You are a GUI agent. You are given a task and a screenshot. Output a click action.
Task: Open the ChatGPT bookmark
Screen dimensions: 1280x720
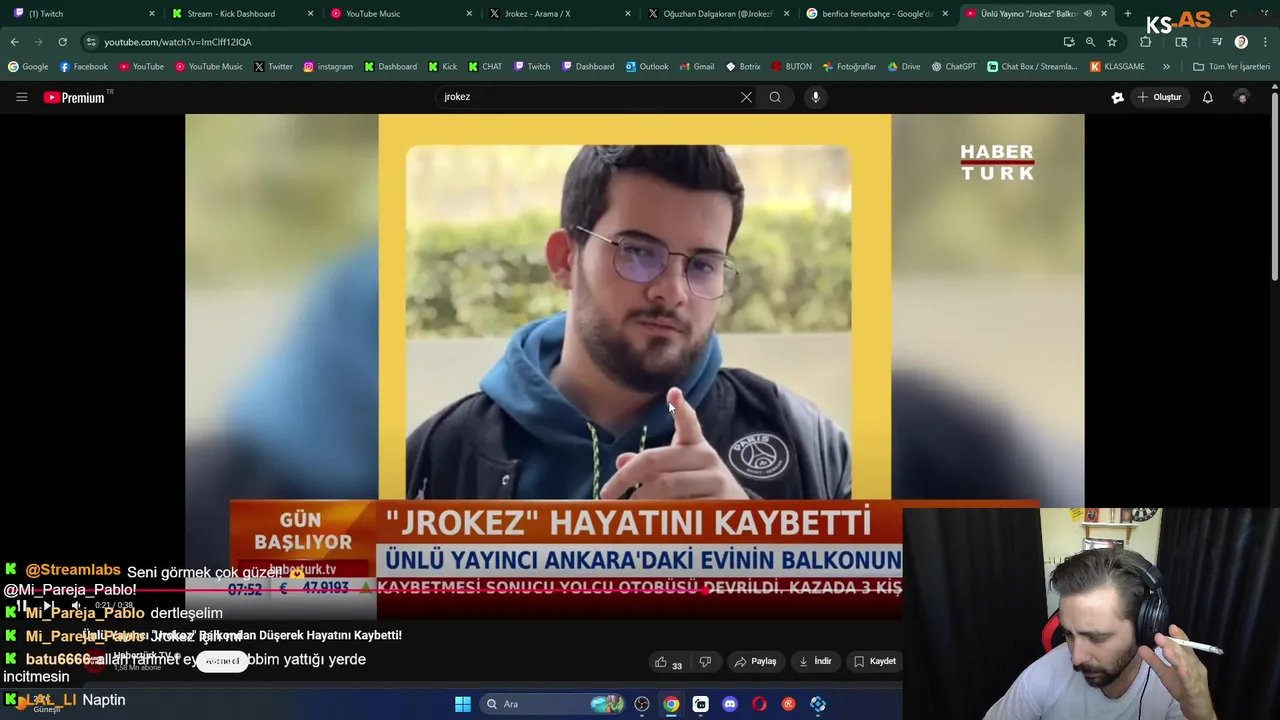pyautogui.click(x=954, y=67)
